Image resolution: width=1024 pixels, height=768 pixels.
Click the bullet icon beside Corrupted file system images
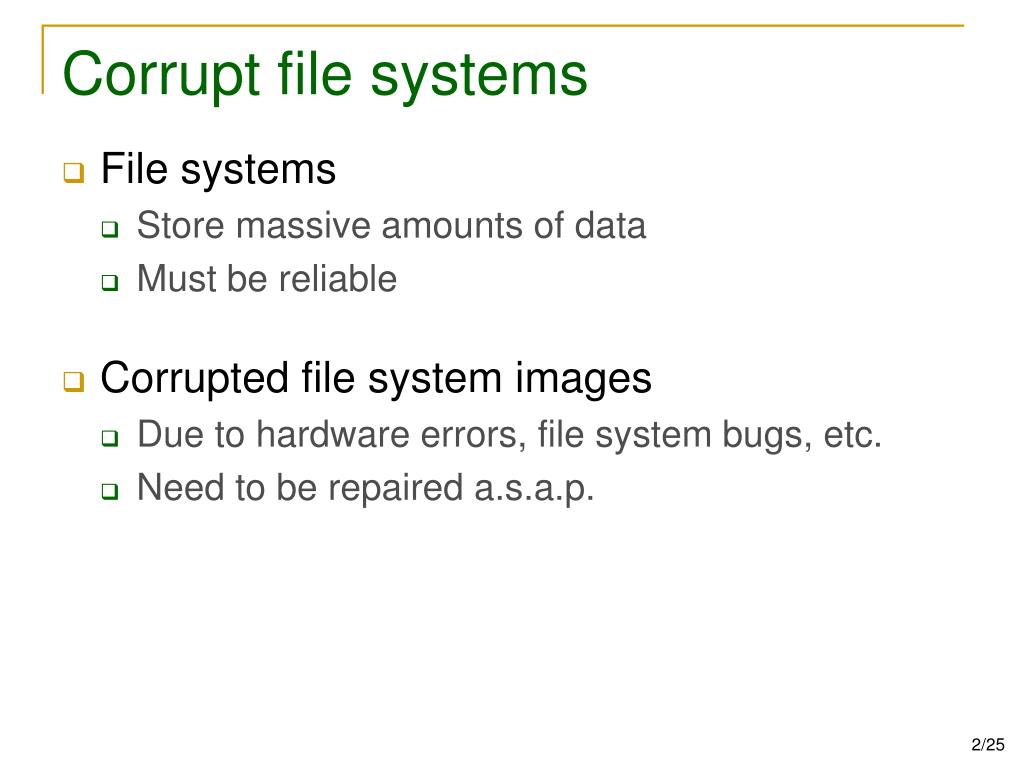(74, 381)
